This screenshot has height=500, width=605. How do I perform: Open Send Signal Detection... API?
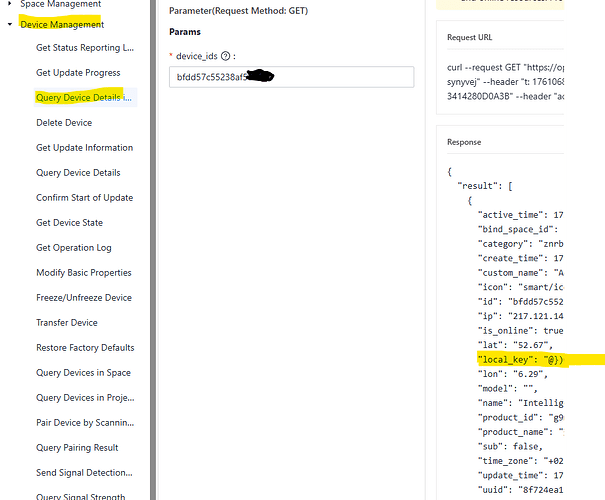[84, 473]
